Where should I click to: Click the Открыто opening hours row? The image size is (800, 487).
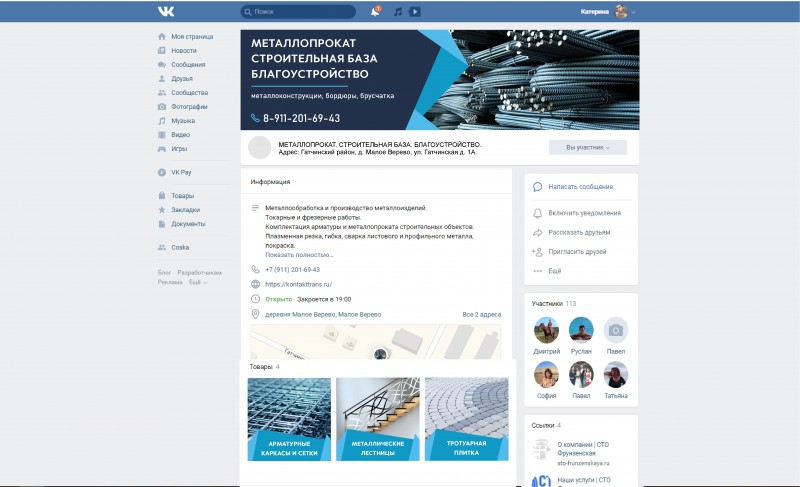coord(308,299)
